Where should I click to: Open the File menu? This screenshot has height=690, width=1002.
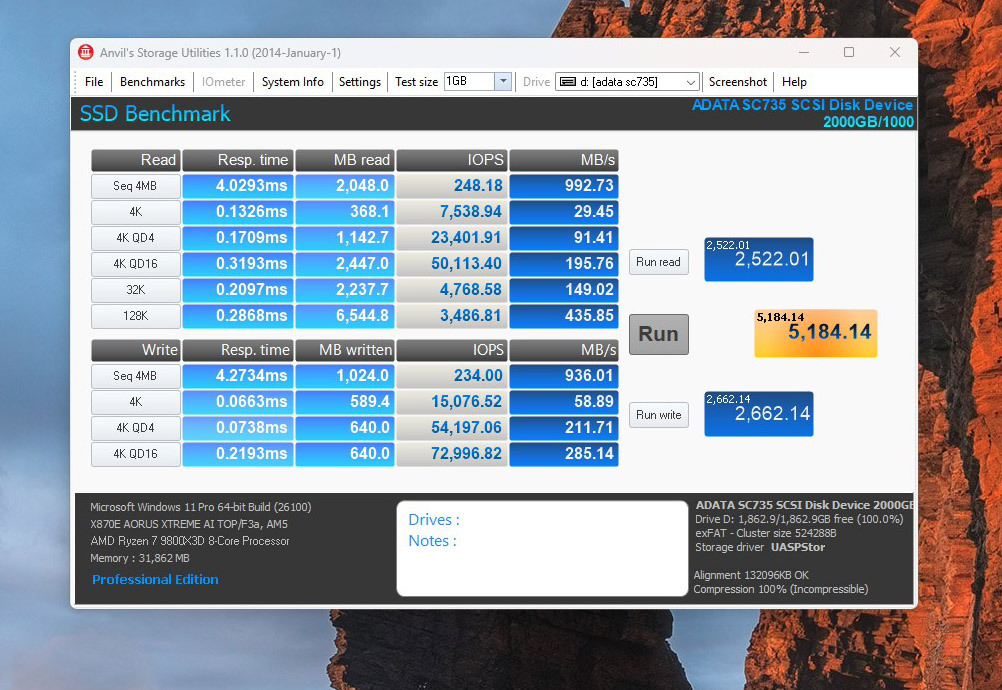[94, 82]
